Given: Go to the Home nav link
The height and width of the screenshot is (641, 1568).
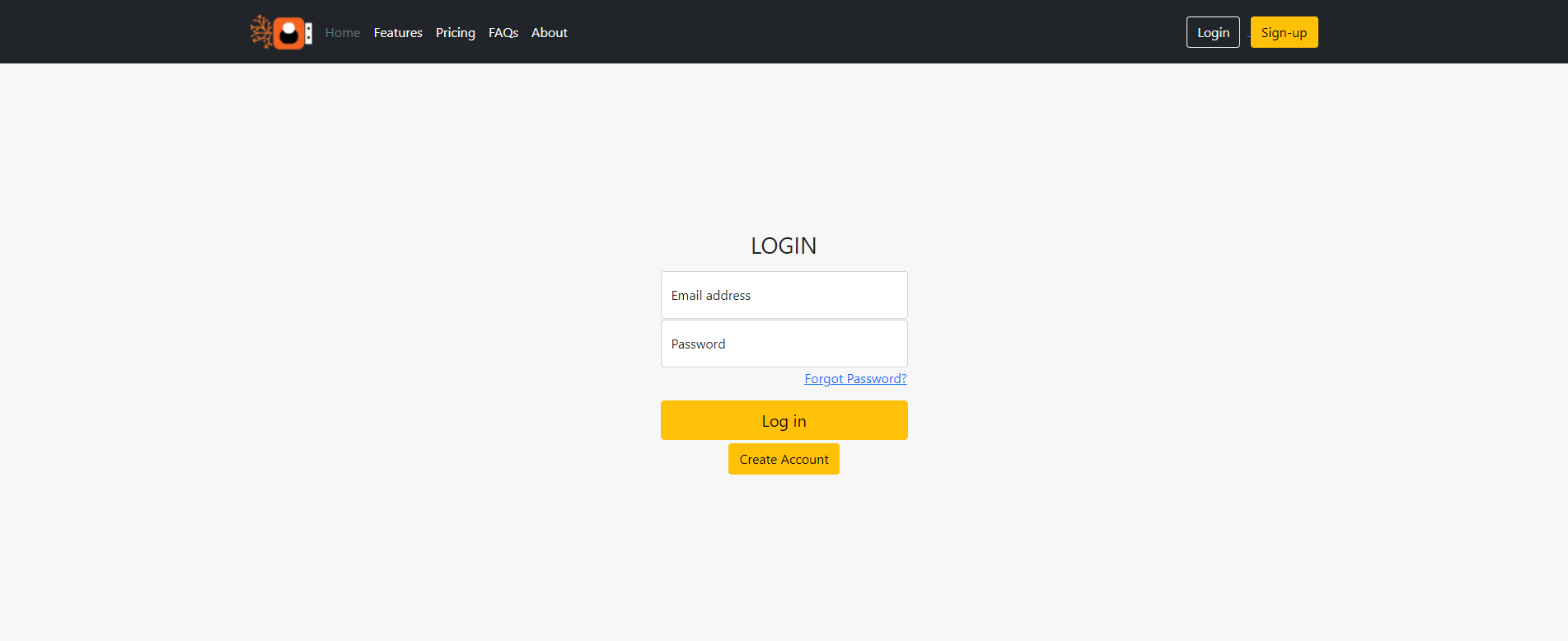Looking at the screenshot, I should click(342, 33).
